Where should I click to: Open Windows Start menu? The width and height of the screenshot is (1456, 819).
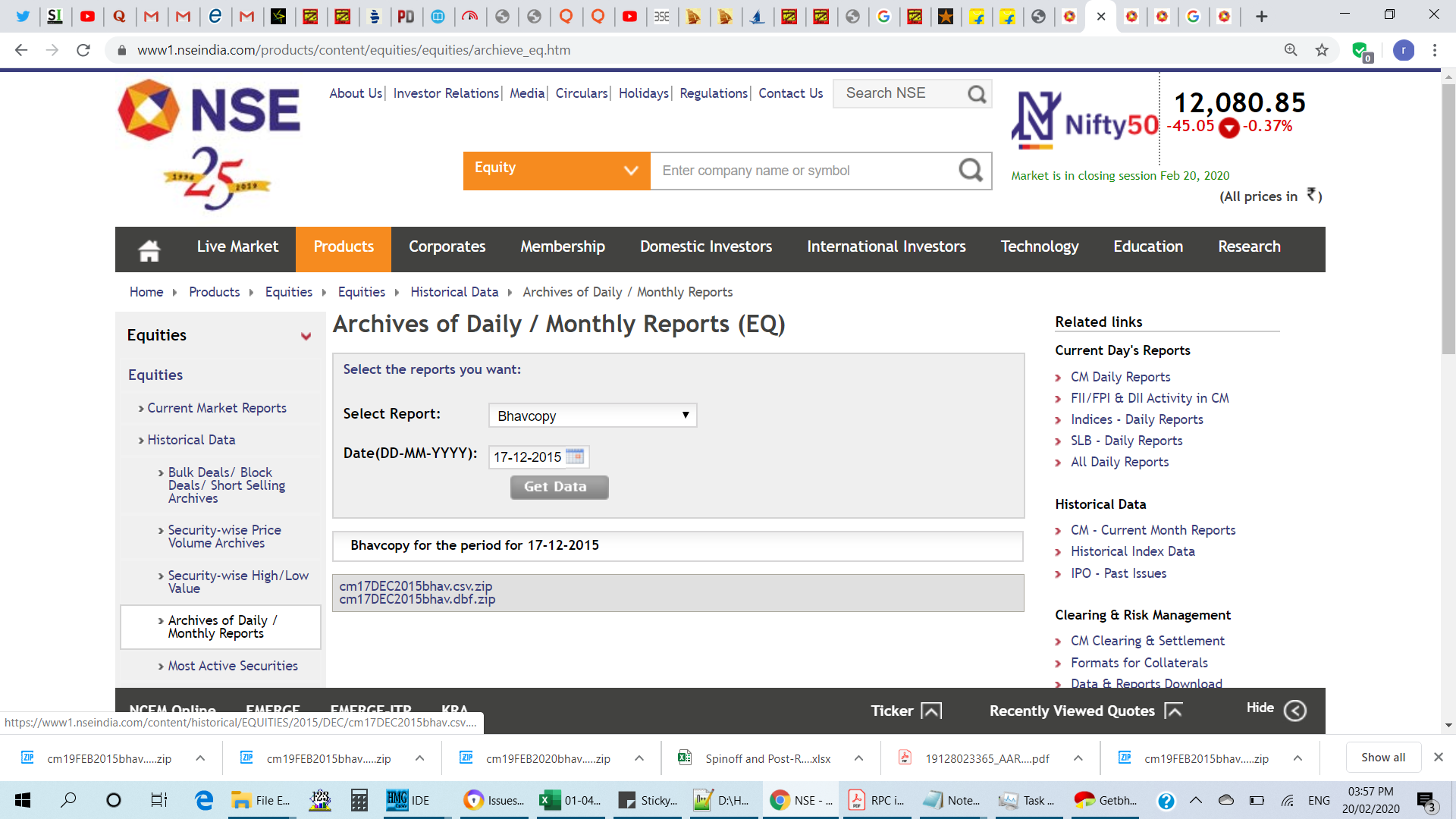point(23,800)
